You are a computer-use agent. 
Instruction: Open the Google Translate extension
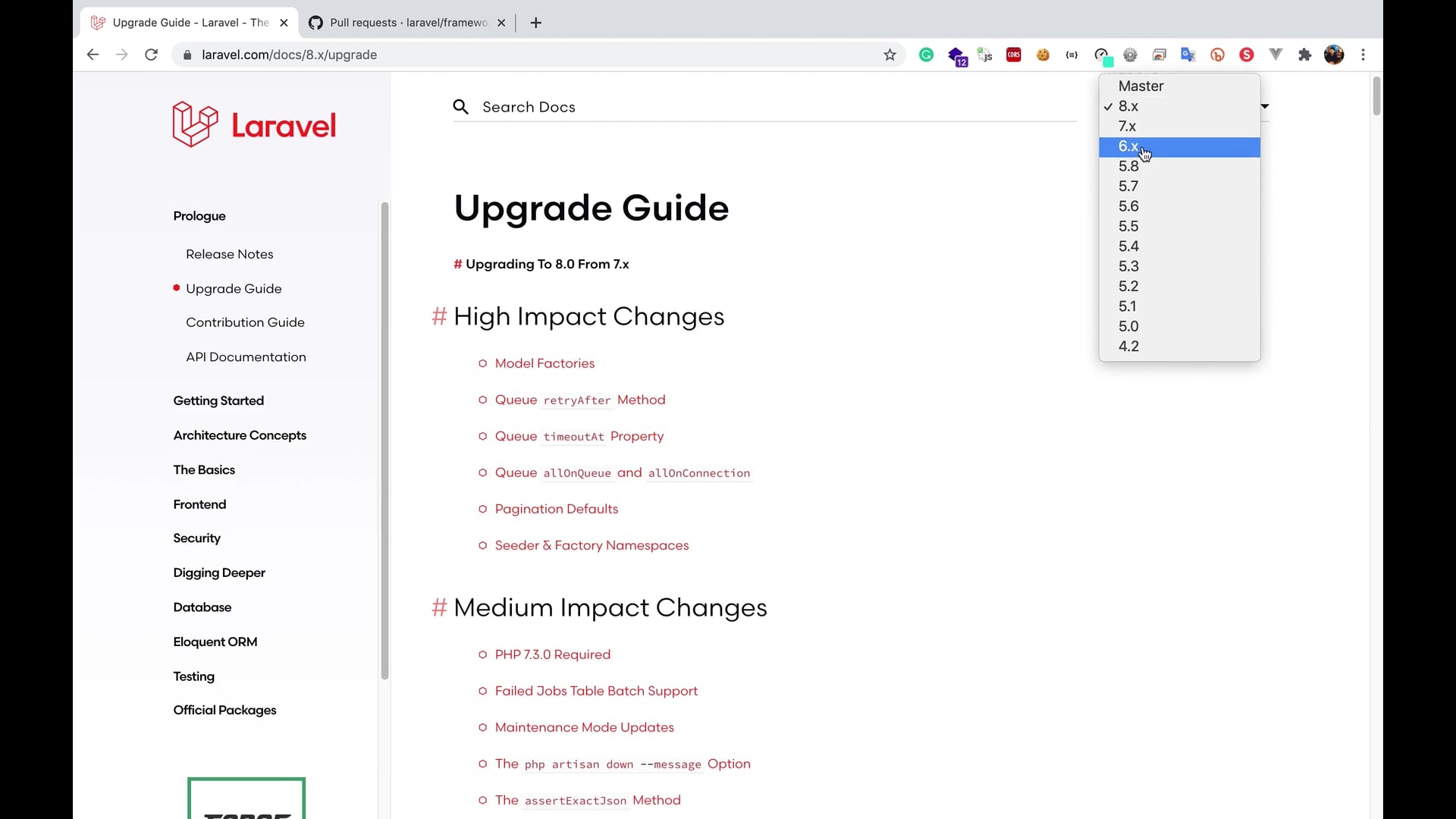coord(1188,55)
